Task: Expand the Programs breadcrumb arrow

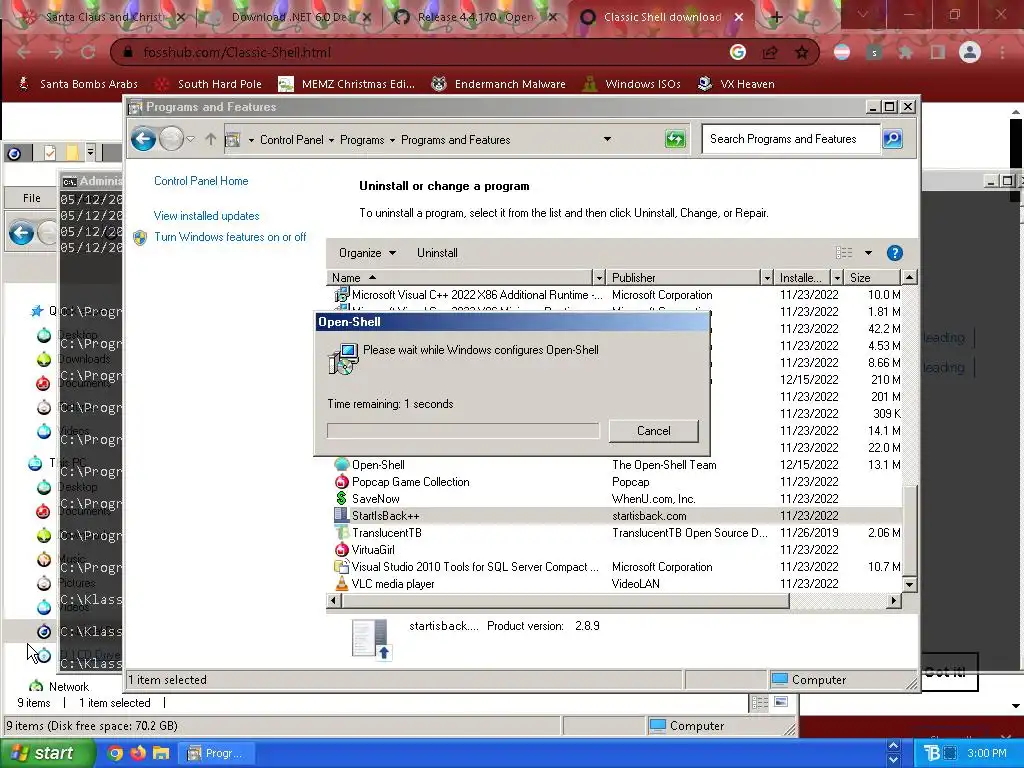Action: coord(392,140)
